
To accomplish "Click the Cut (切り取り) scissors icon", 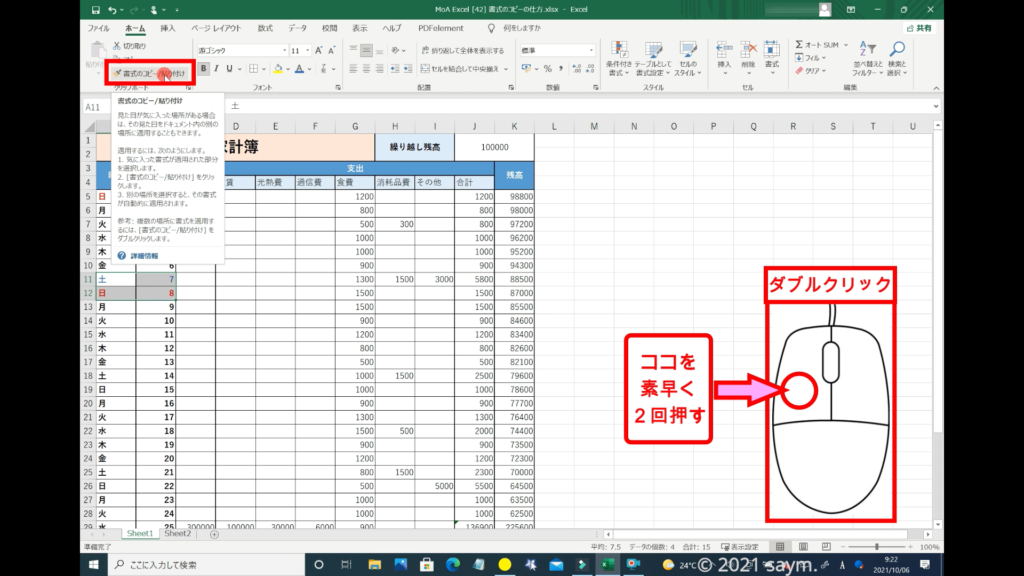I will pos(117,46).
